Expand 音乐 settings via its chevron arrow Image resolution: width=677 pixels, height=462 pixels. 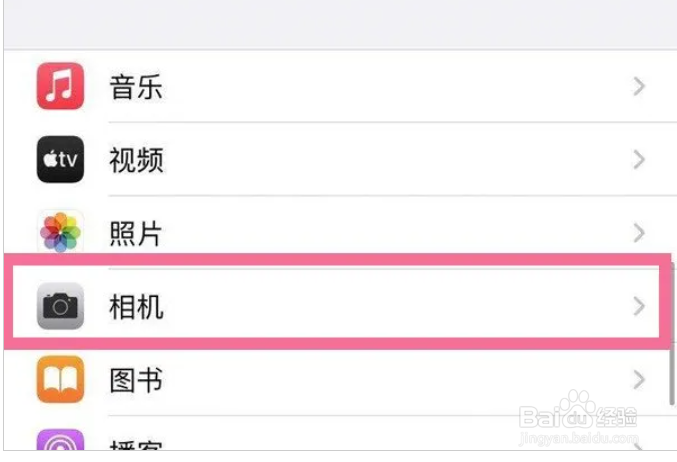coord(639,86)
